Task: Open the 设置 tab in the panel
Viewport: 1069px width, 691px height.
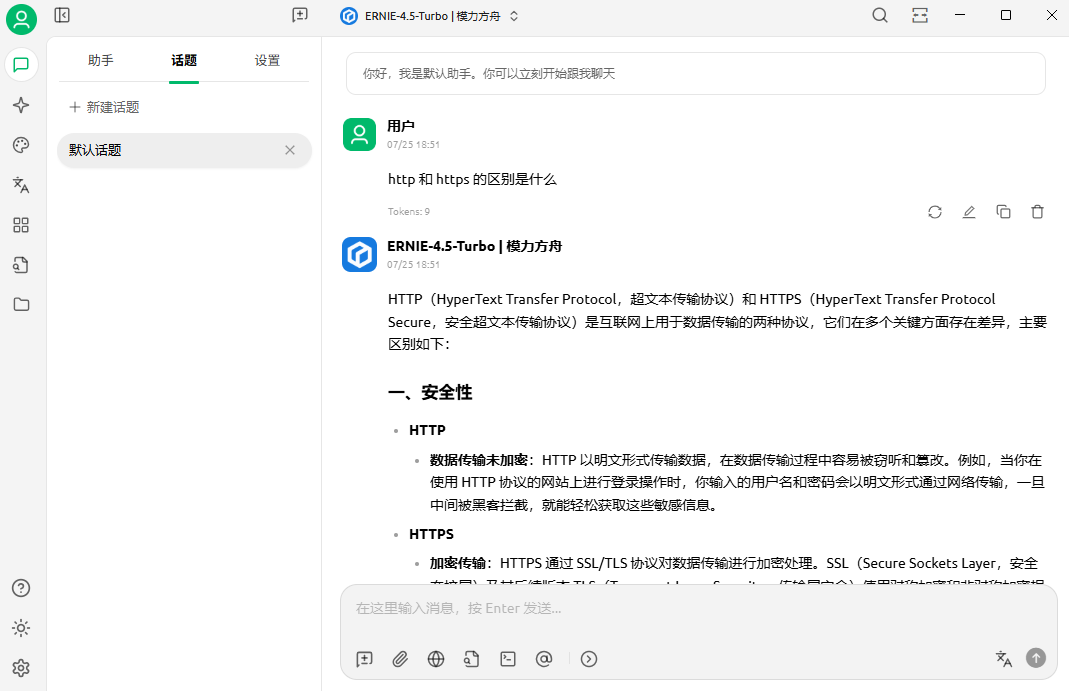Action: pyautogui.click(x=268, y=60)
